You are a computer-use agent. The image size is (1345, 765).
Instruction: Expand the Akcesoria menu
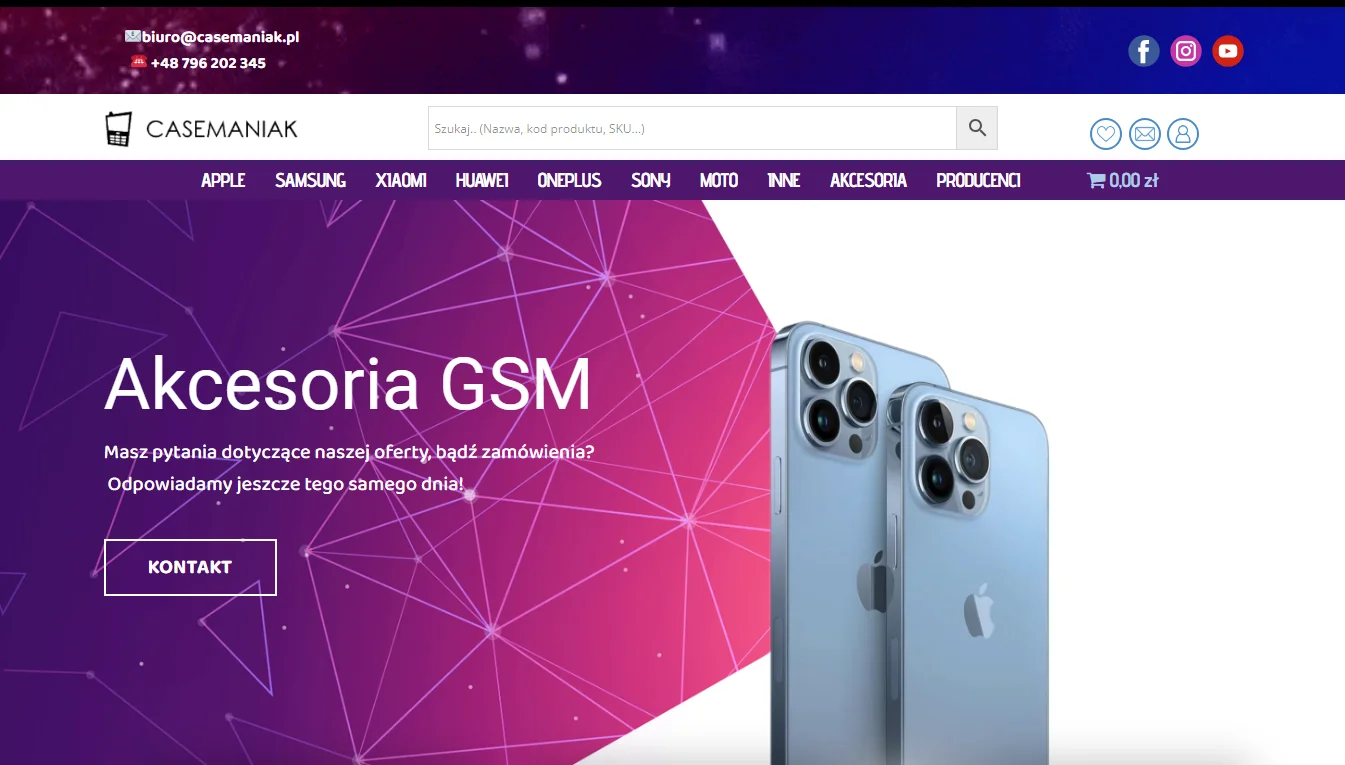868,181
